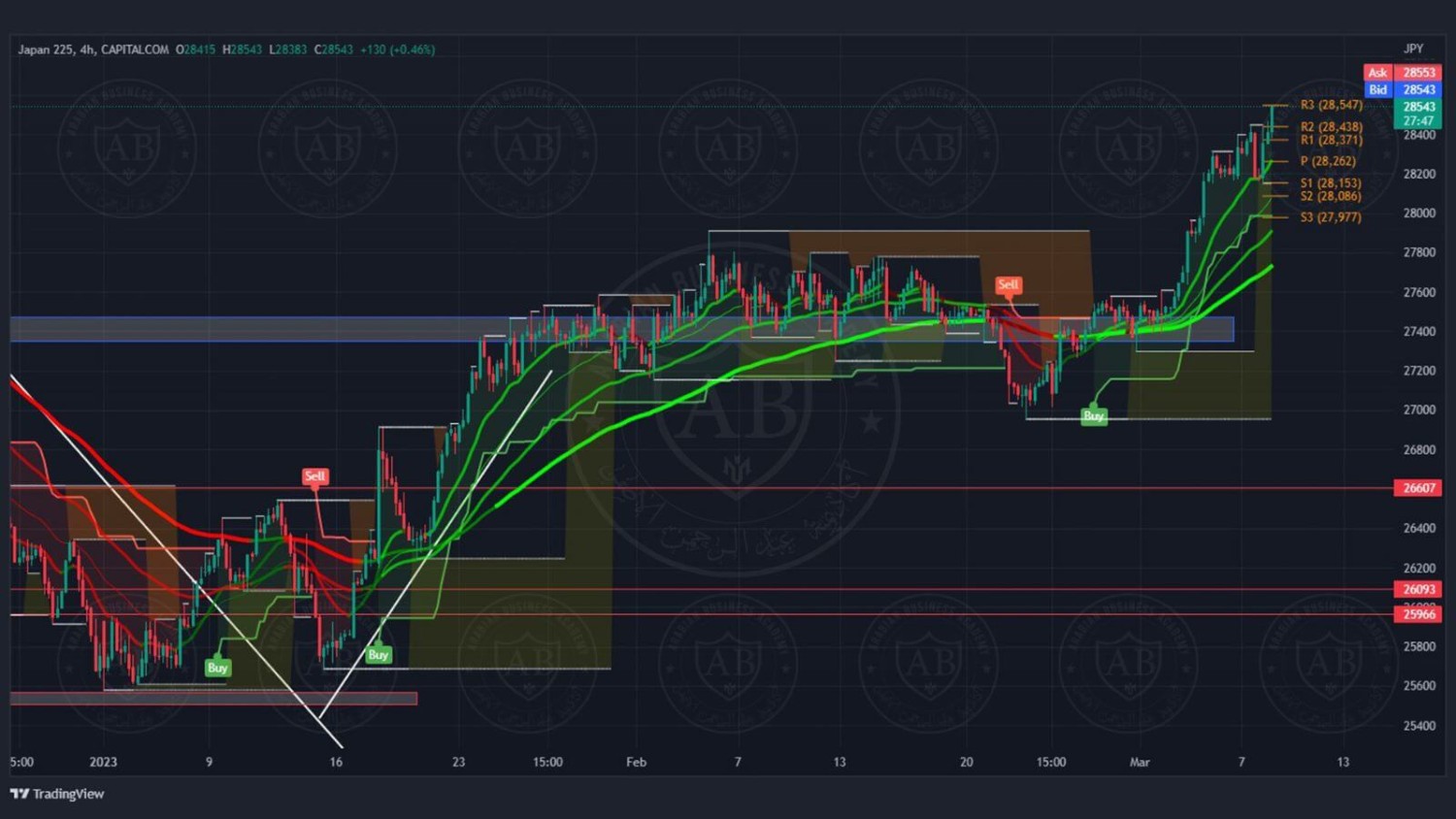Click the Sell signal marker in mid-January
The height and width of the screenshot is (819, 1456).
coord(314,476)
